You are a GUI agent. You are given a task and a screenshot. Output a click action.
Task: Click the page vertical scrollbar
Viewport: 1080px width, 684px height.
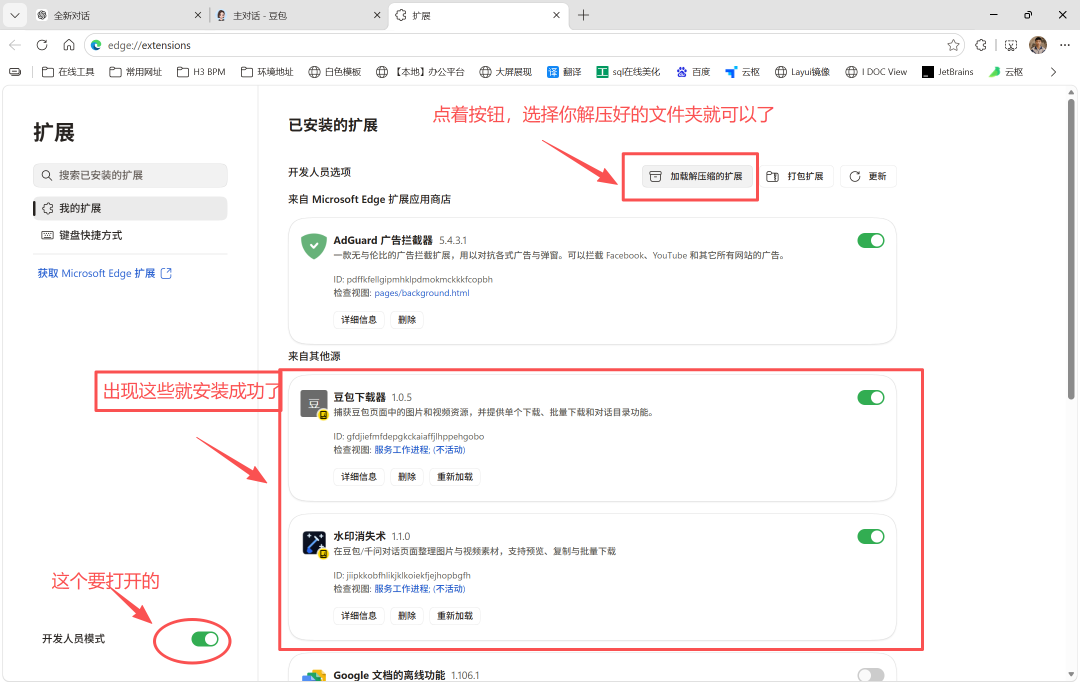[x=1071, y=248]
